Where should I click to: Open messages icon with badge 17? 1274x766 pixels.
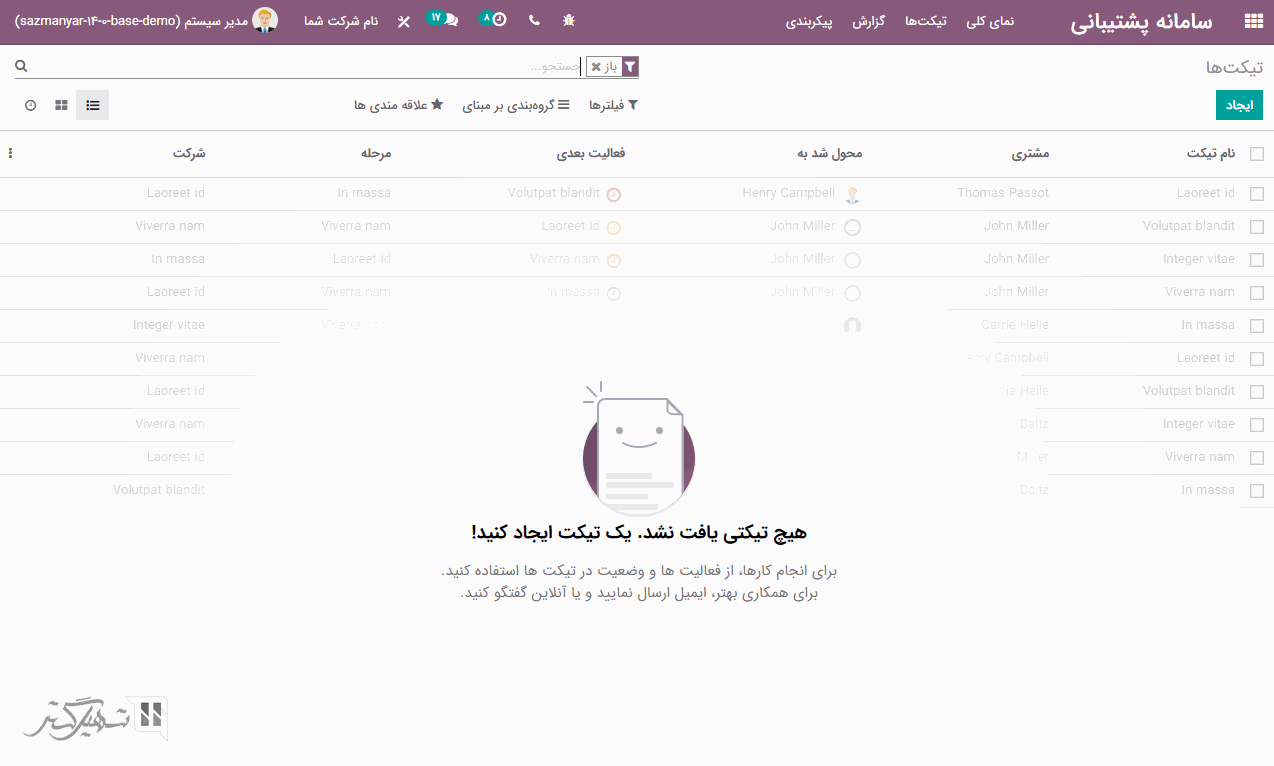click(x=444, y=19)
